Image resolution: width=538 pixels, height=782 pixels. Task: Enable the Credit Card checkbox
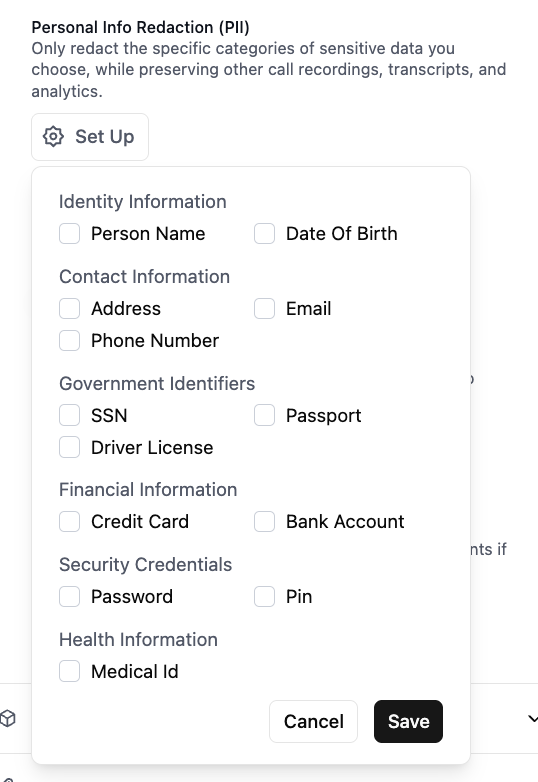(x=69, y=522)
